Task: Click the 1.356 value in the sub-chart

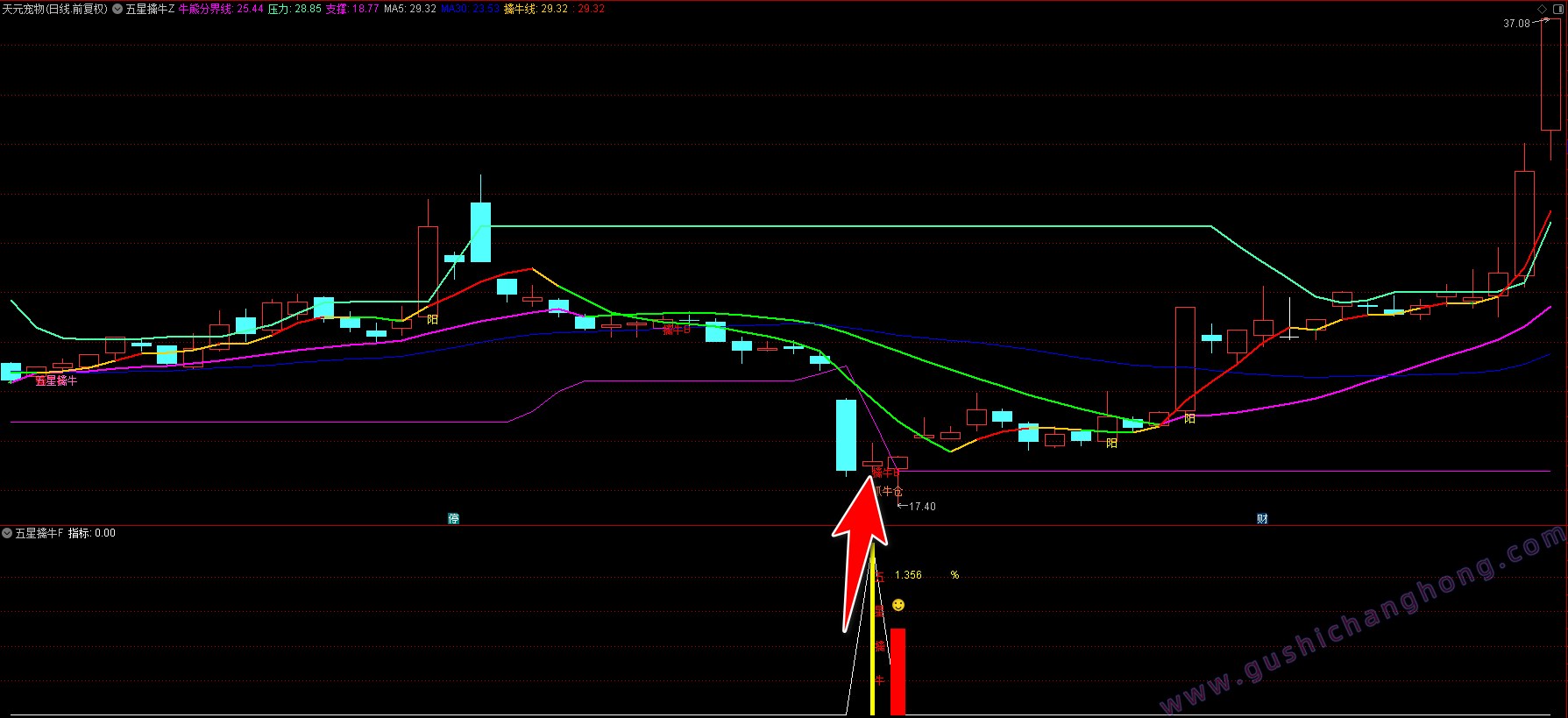Action: pos(908,575)
